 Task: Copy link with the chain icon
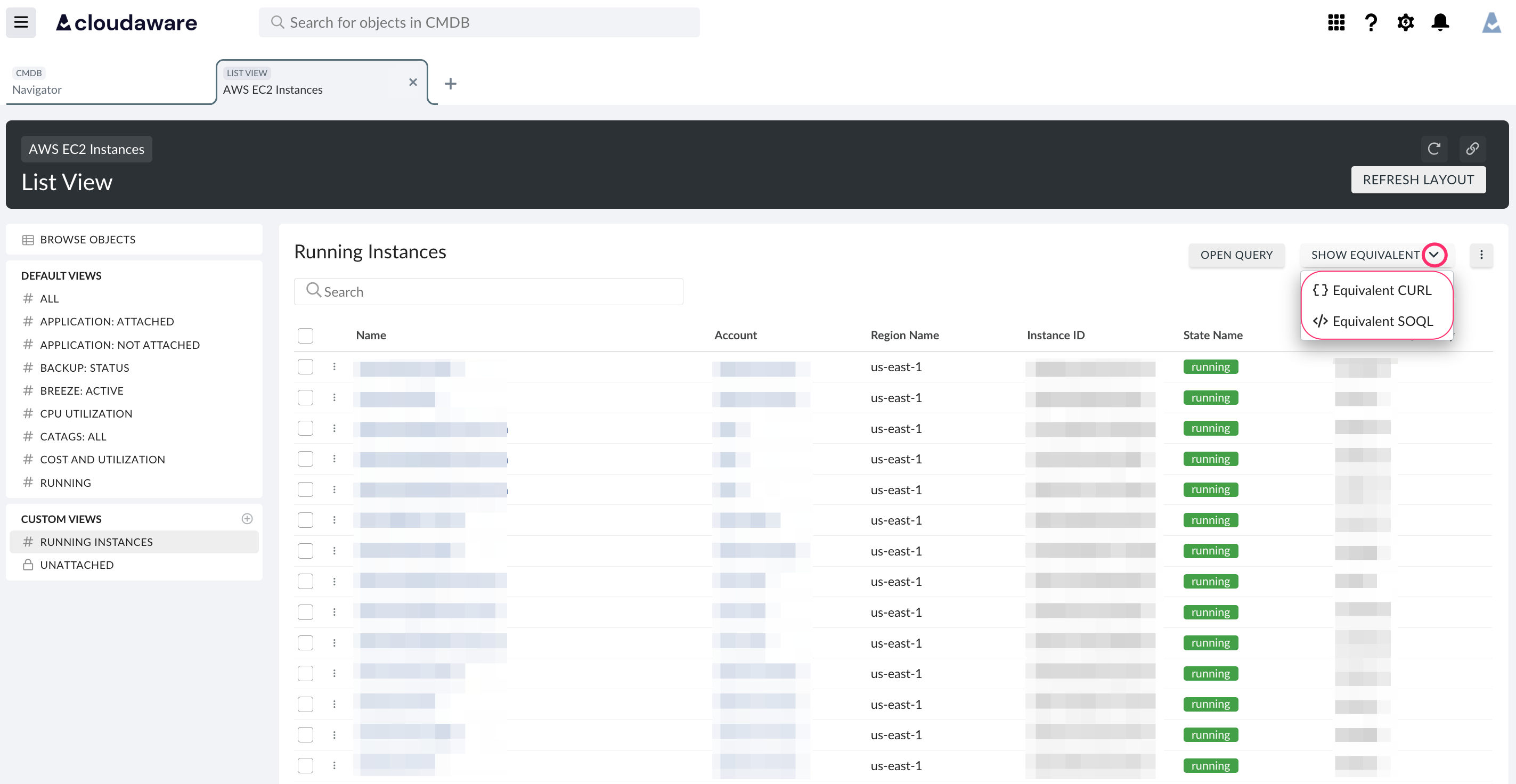[1472, 148]
